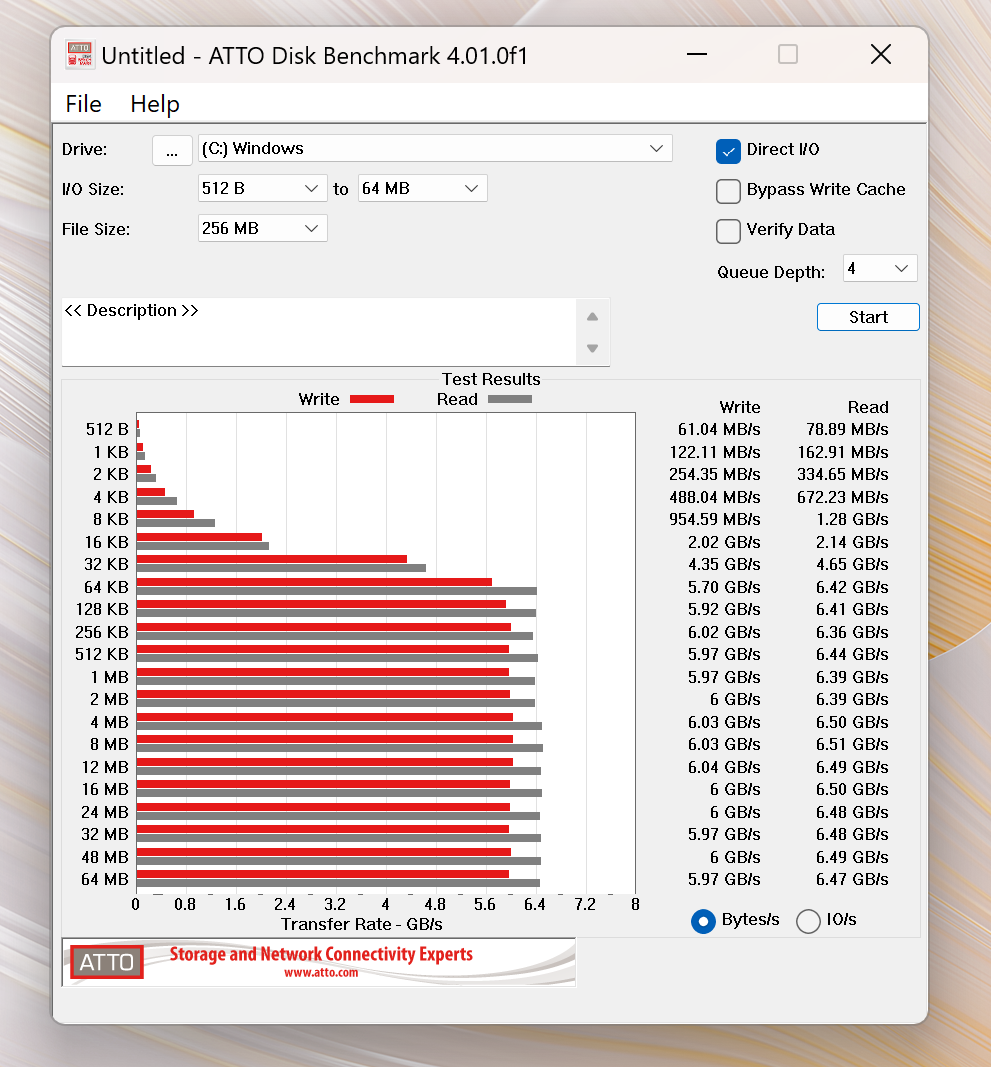The height and width of the screenshot is (1067, 991).
Task: Select the IO/s radio button
Action: point(808,921)
